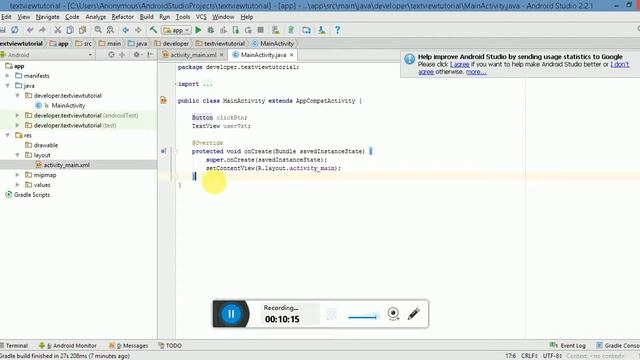Open the Project Structure icon
This screenshot has height=360, width=640.
point(307,30)
